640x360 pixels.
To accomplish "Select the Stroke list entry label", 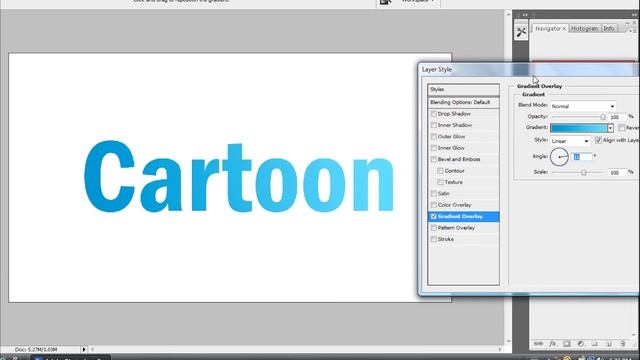I will 446,240.
